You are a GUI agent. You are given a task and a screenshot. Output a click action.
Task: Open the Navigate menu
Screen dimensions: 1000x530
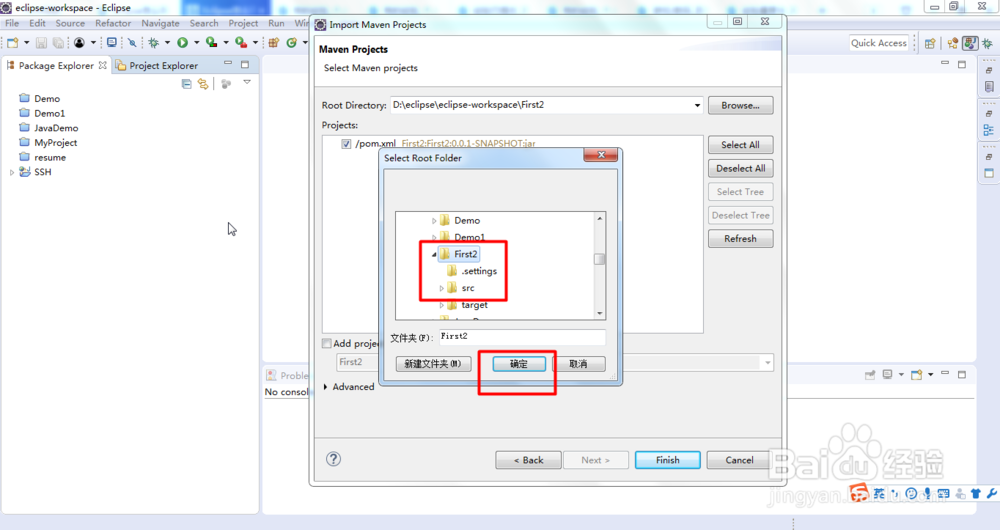[x=160, y=23]
